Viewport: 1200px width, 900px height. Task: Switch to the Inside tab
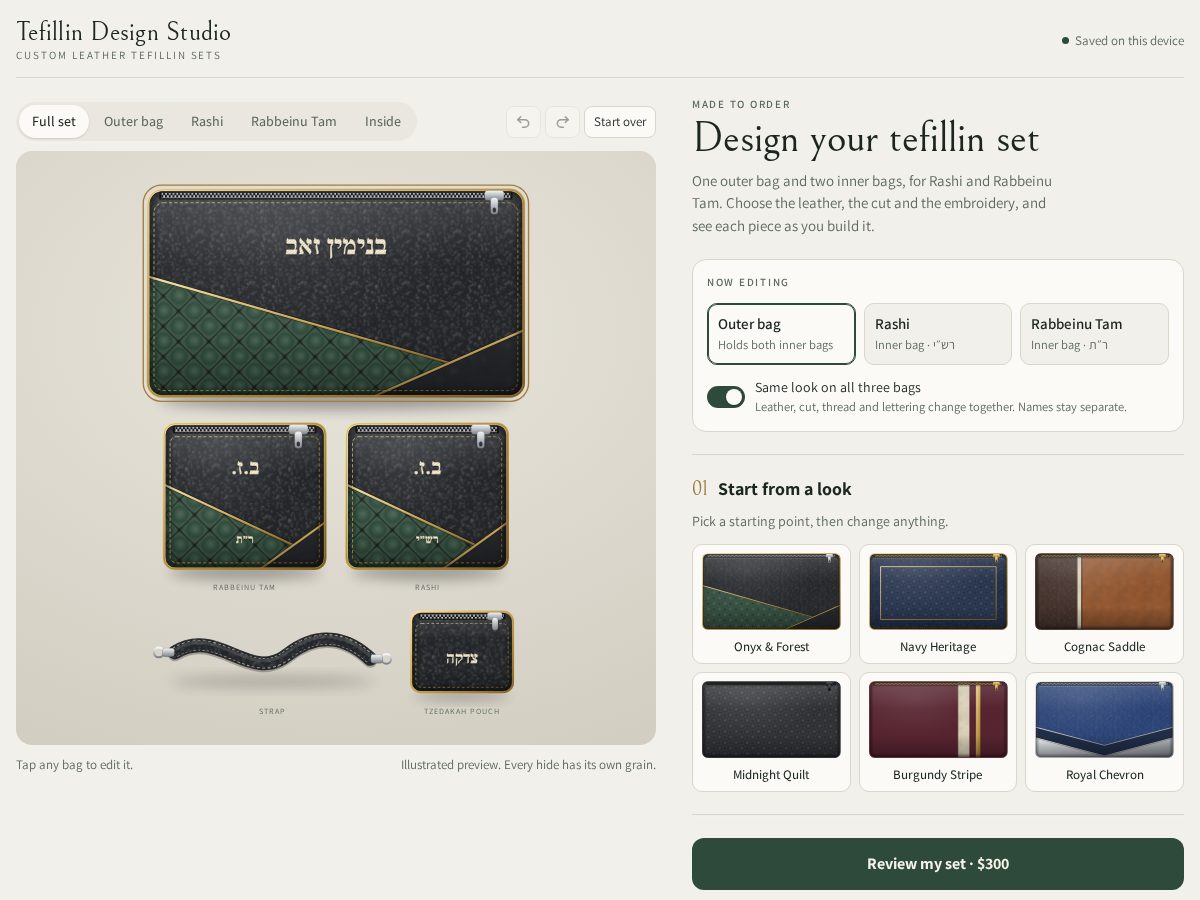point(383,122)
